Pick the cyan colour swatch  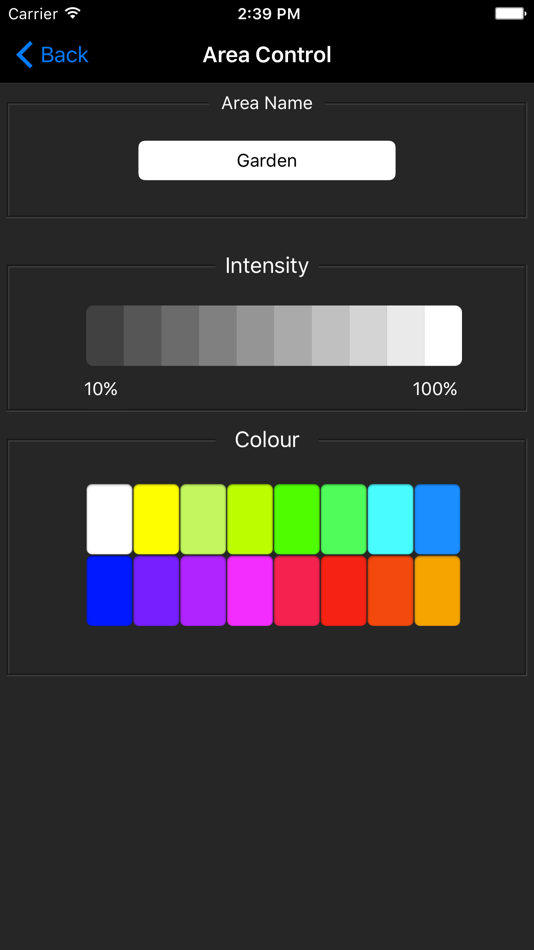[390, 519]
